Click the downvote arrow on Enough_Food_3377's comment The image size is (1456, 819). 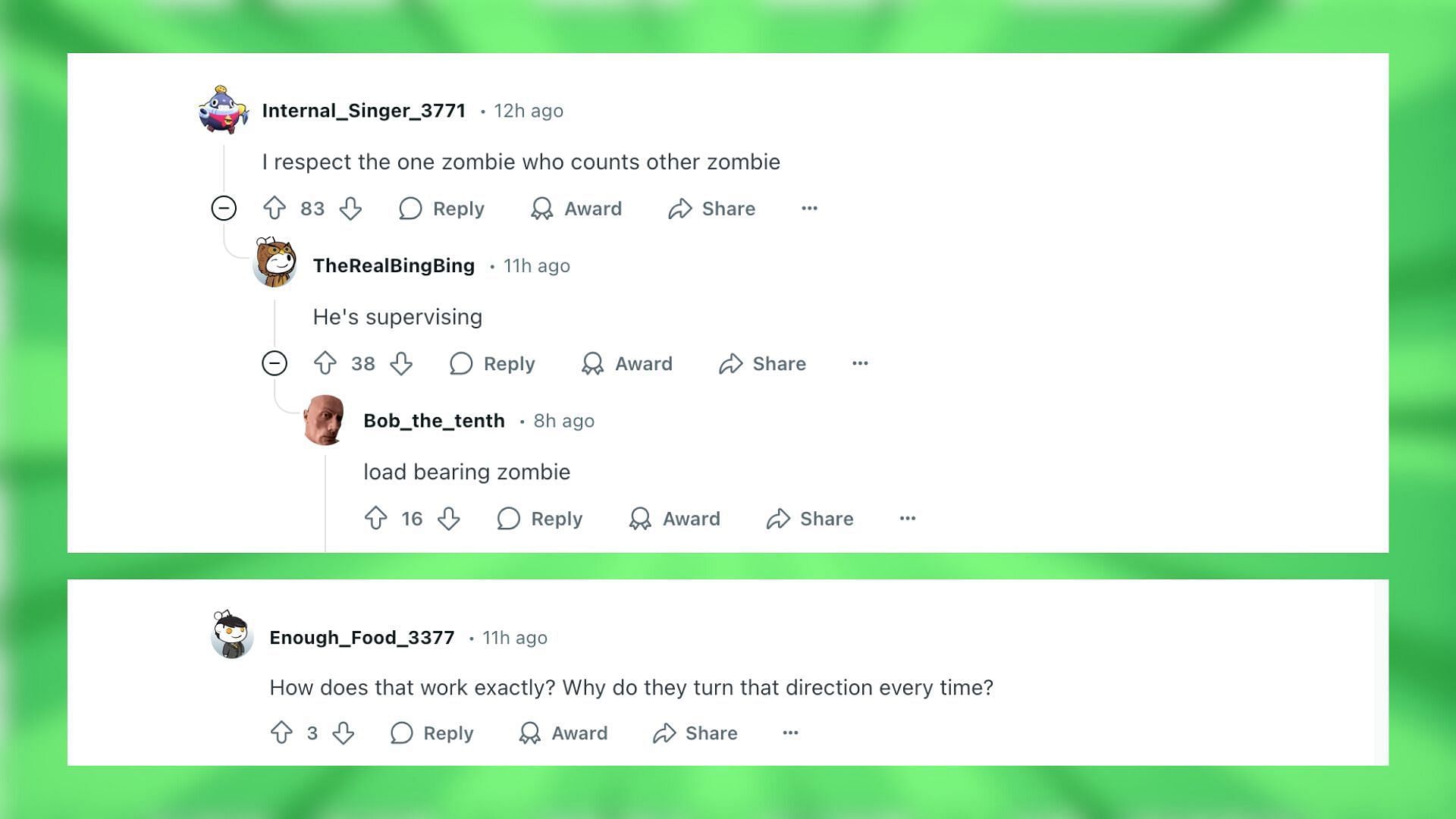click(x=343, y=733)
